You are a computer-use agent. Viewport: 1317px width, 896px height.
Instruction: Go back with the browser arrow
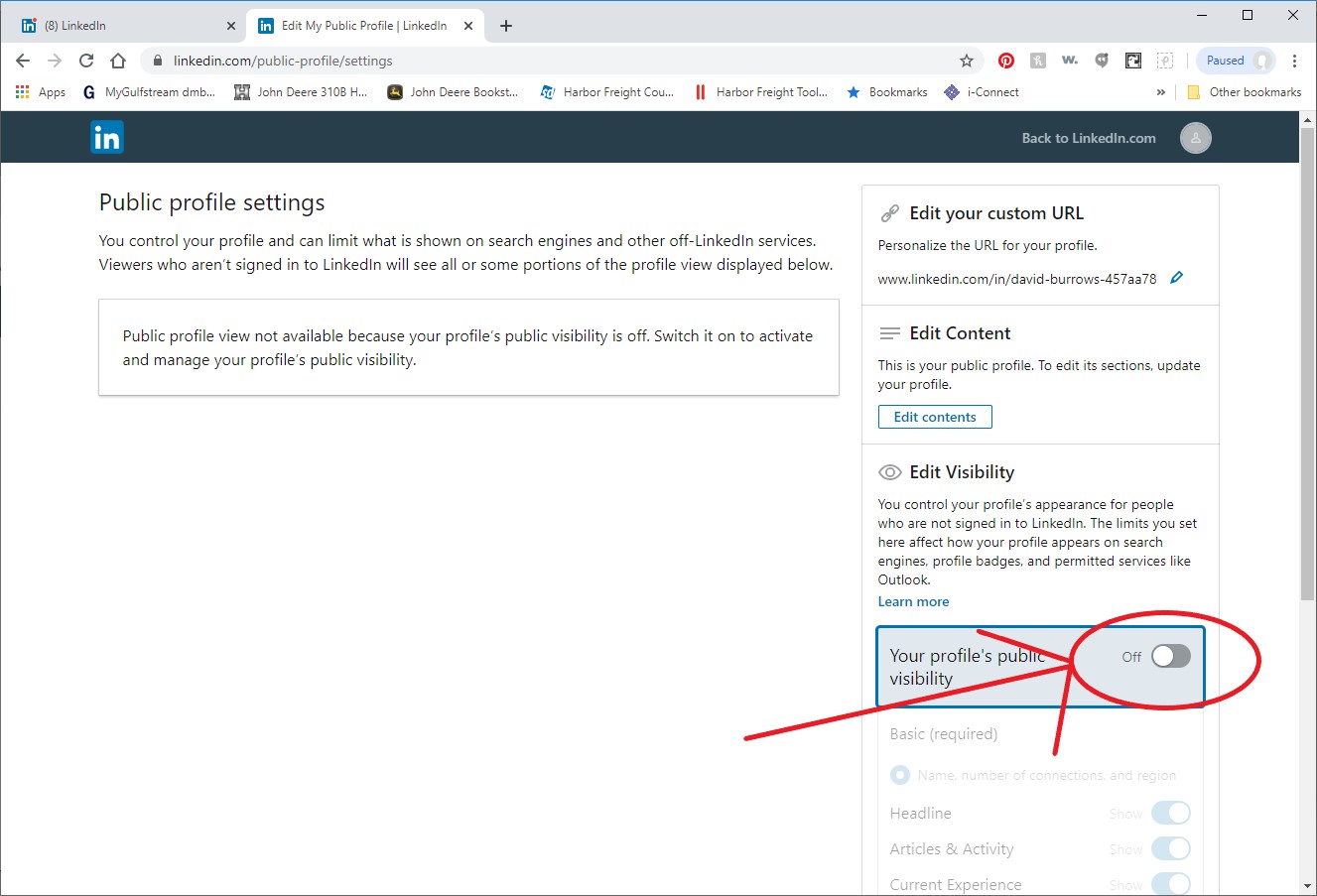click(x=23, y=61)
